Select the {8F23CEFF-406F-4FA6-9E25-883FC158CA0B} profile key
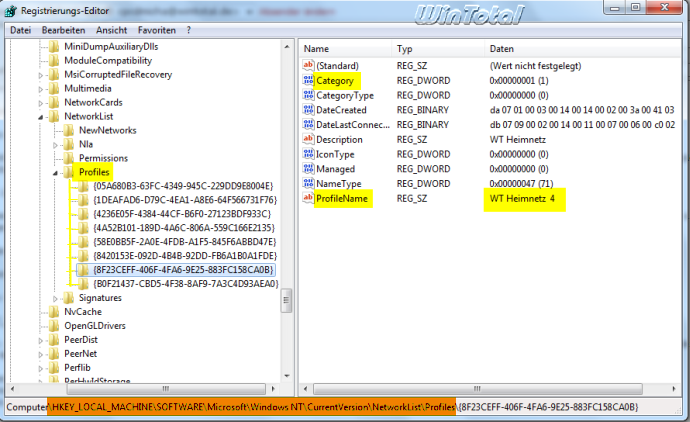Screen dimensions: 690x422 click(183, 270)
